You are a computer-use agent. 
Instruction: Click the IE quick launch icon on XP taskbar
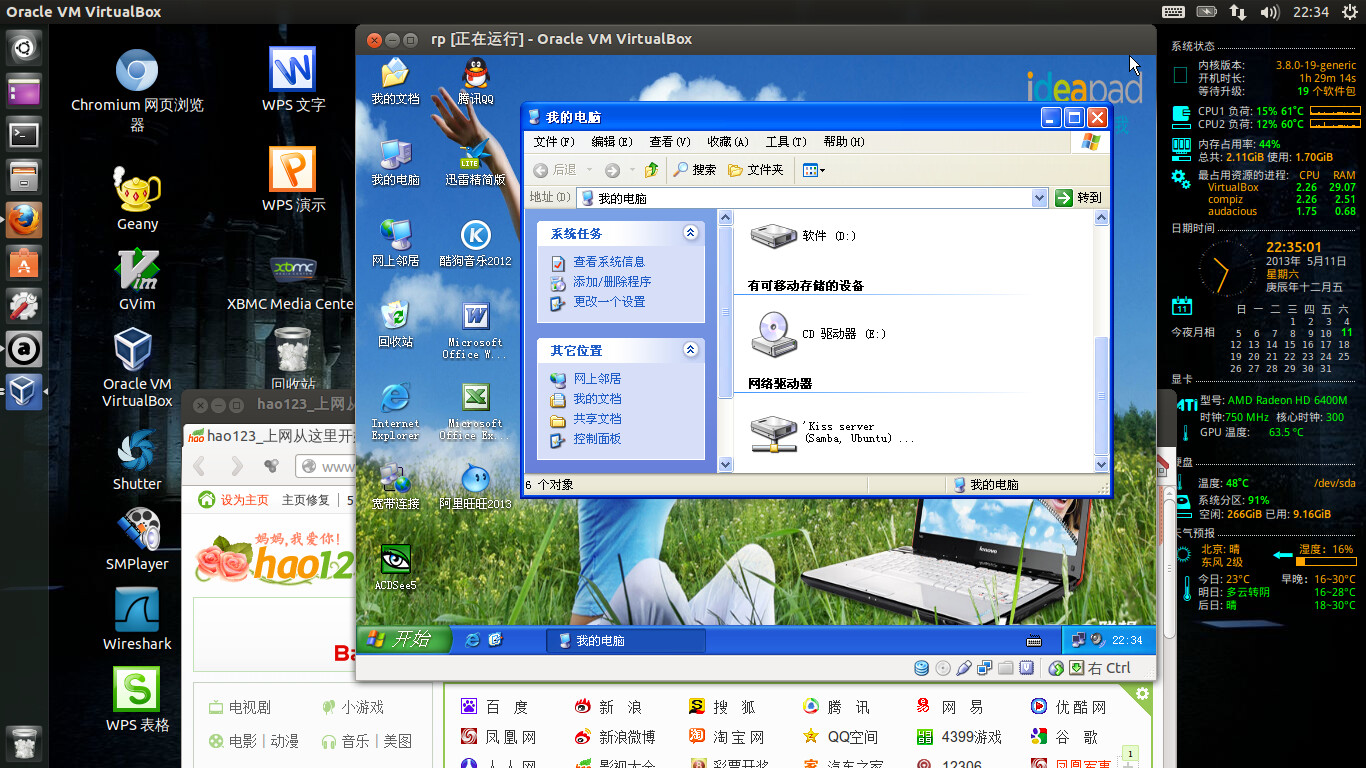(473, 640)
